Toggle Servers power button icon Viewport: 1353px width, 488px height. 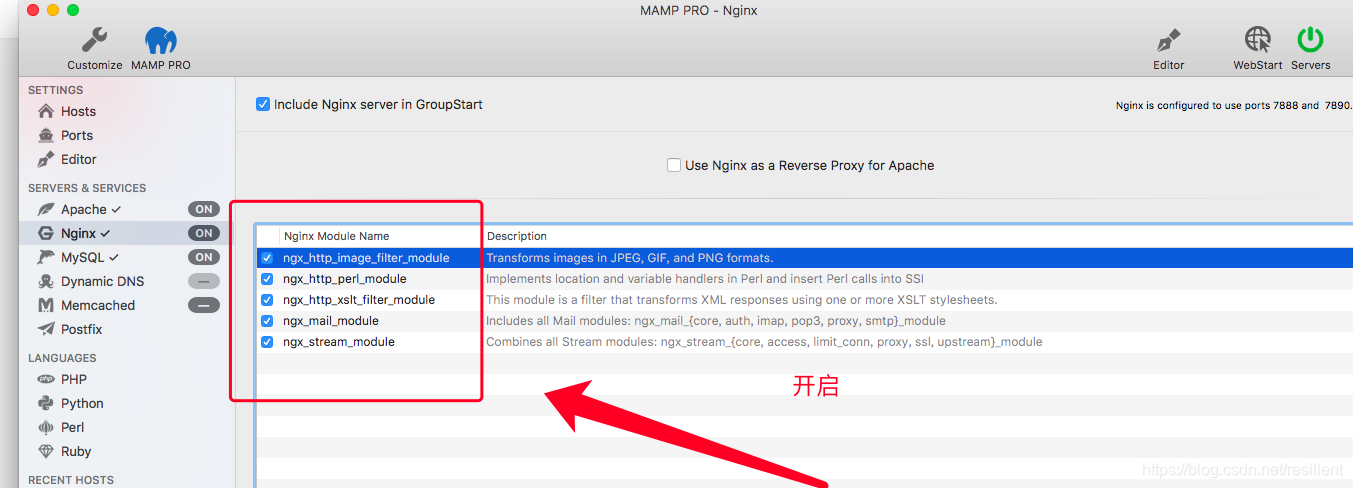pyautogui.click(x=1310, y=40)
